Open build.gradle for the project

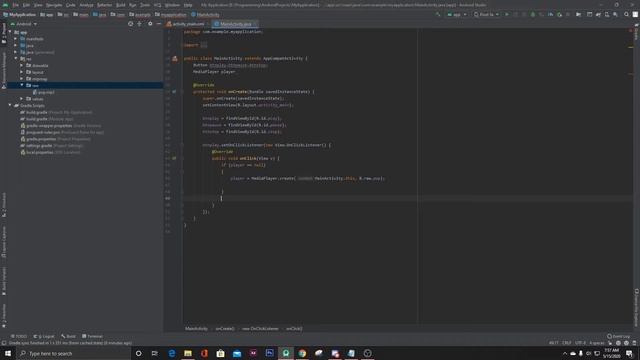click(56, 112)
